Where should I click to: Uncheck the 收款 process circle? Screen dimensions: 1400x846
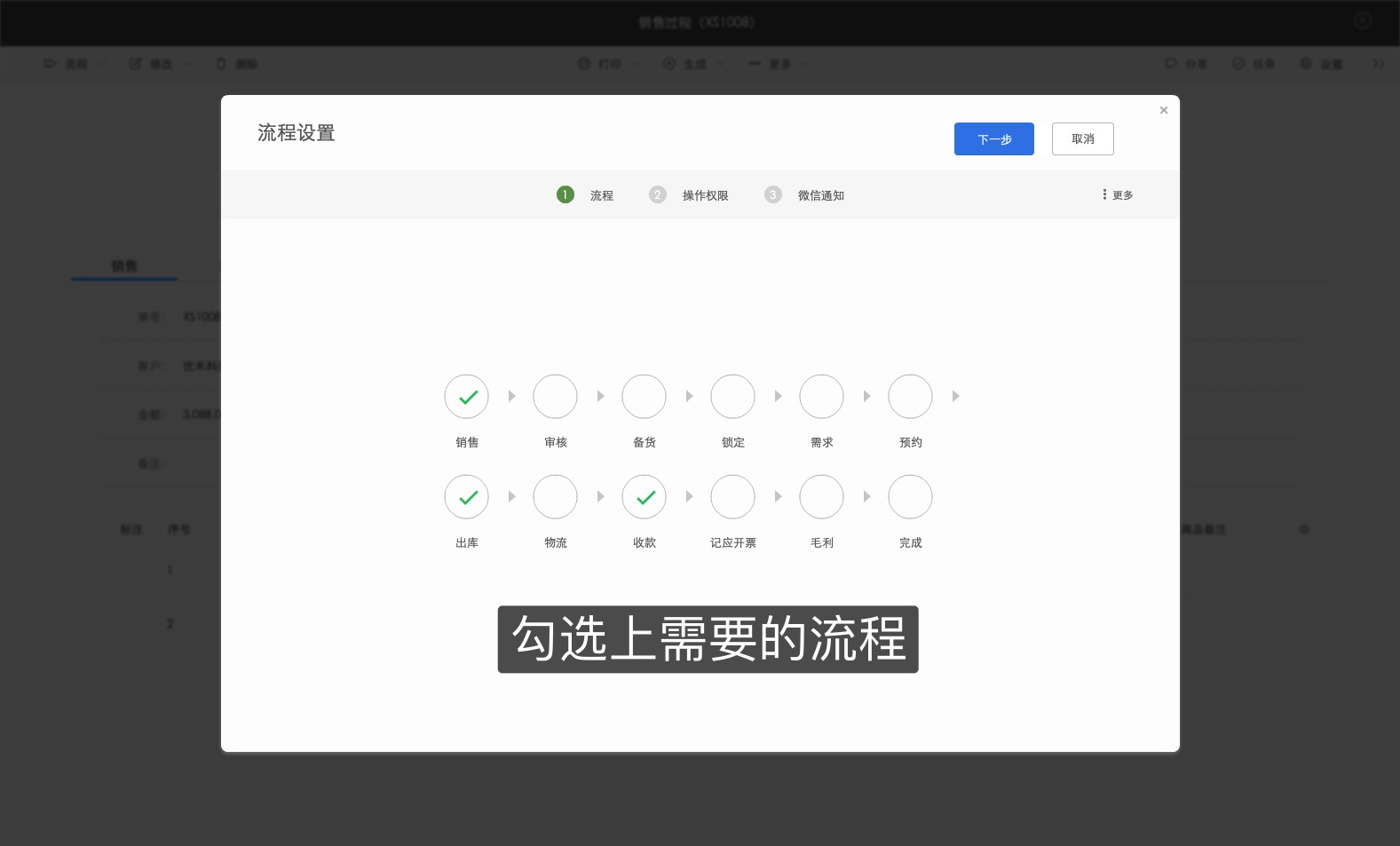[644, 497]
